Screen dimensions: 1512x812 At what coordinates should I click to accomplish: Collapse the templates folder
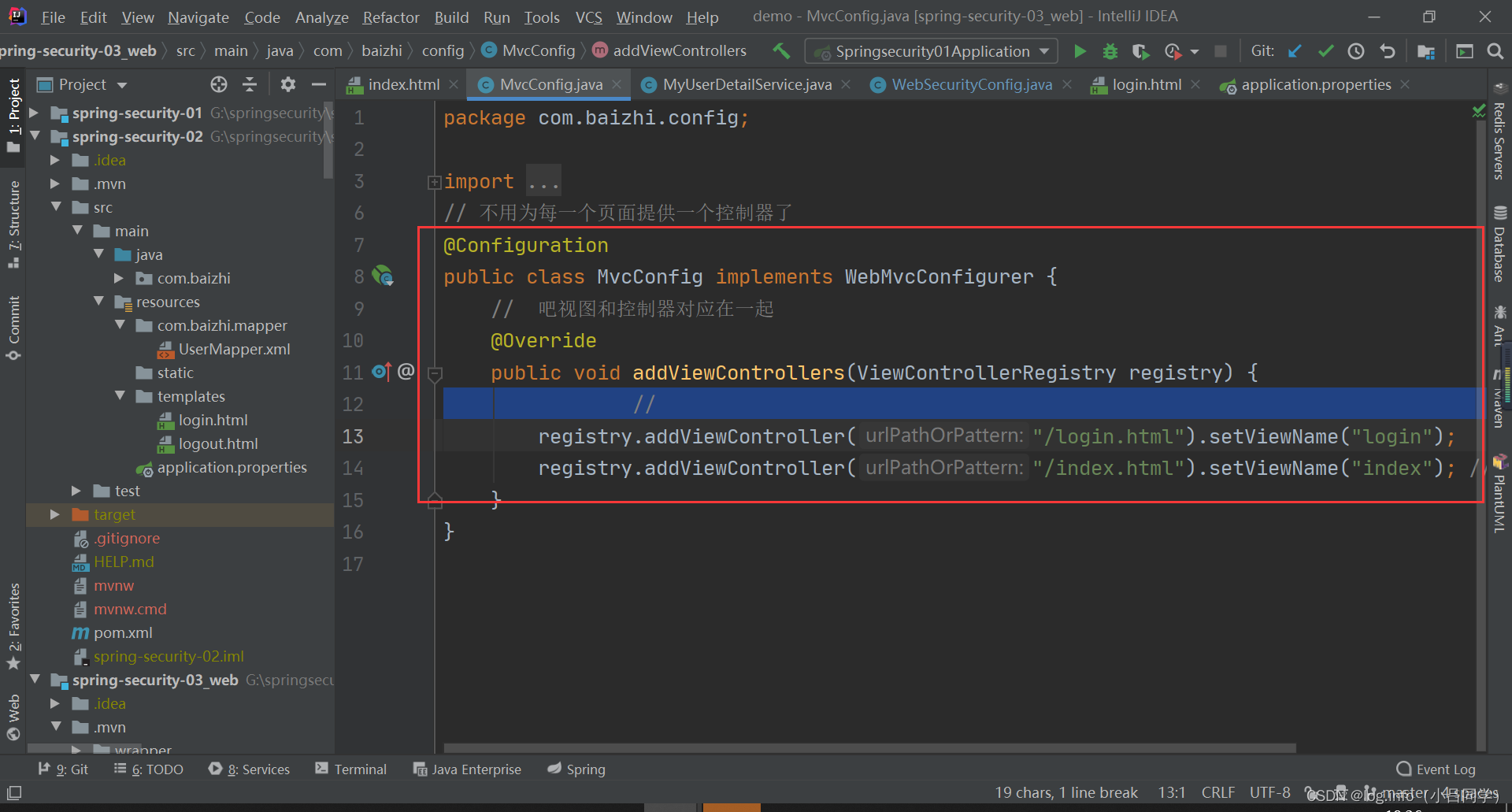pos(120,396)
